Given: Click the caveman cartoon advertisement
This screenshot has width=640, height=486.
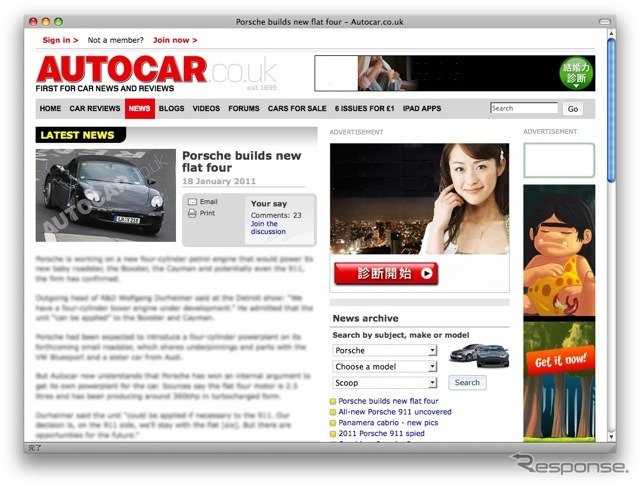Looking at the screenshot, I should tap(559, 250).
